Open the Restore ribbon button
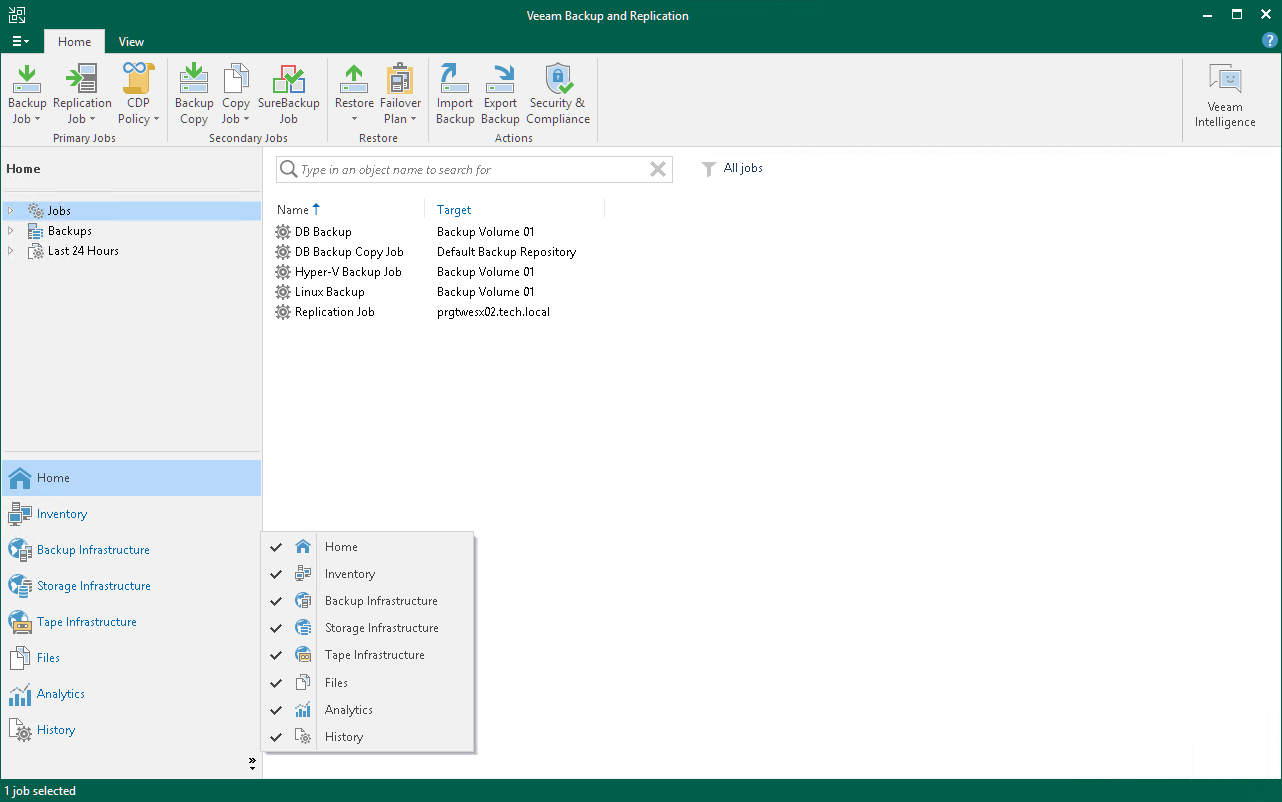Viewport: 1282px width, 802px height. (x=354, y=94)
